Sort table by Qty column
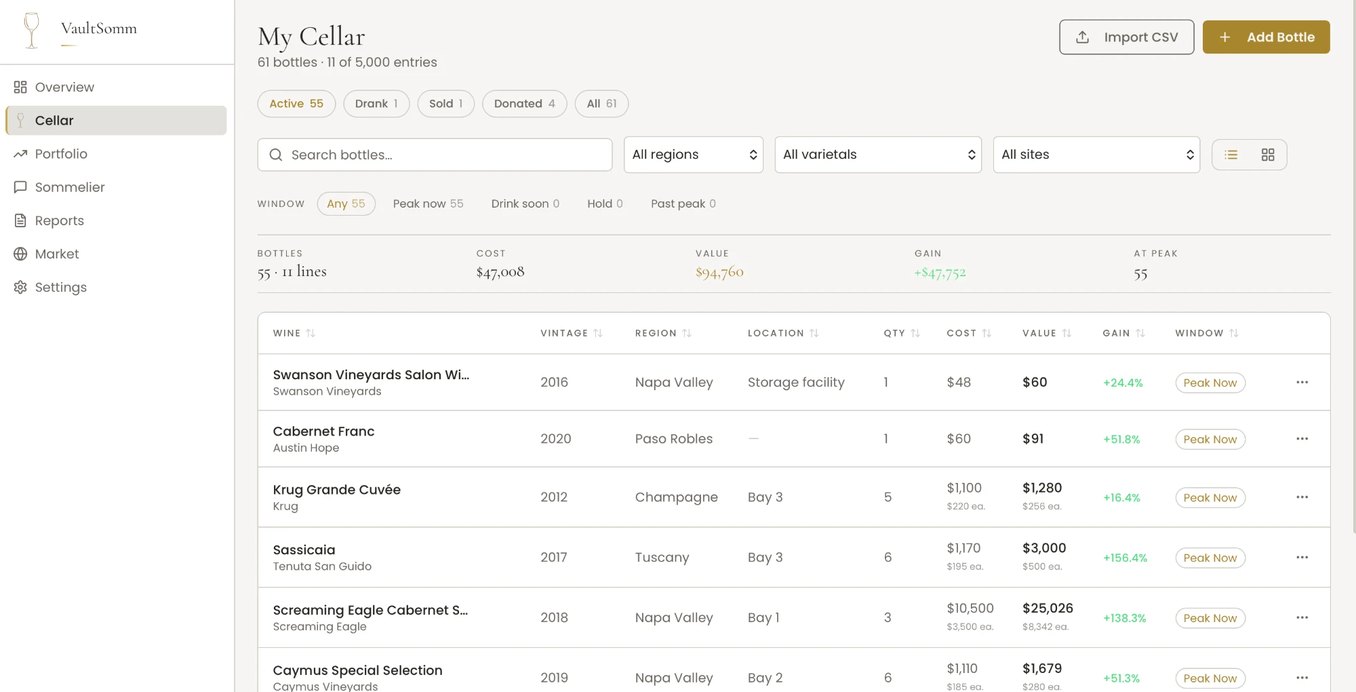Viewport: 1356px width, 692px height. pyautogui.click(x=902, y=333)
